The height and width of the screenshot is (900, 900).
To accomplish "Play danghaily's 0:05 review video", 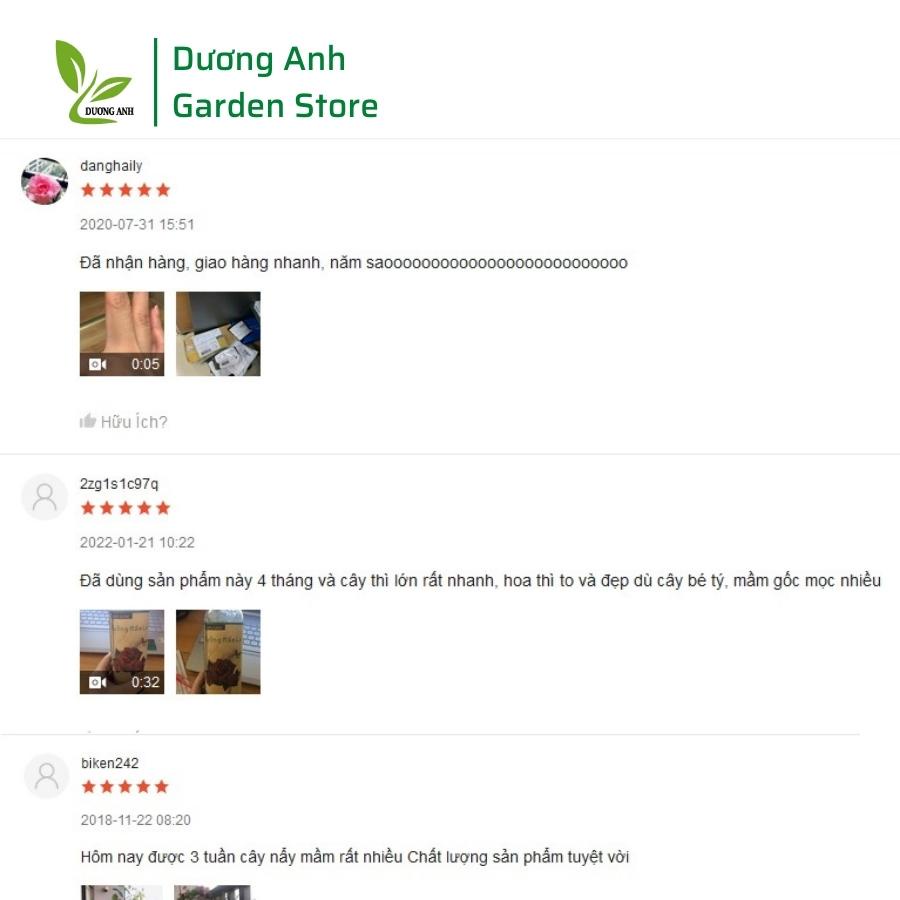I will [x=122, y=333].
